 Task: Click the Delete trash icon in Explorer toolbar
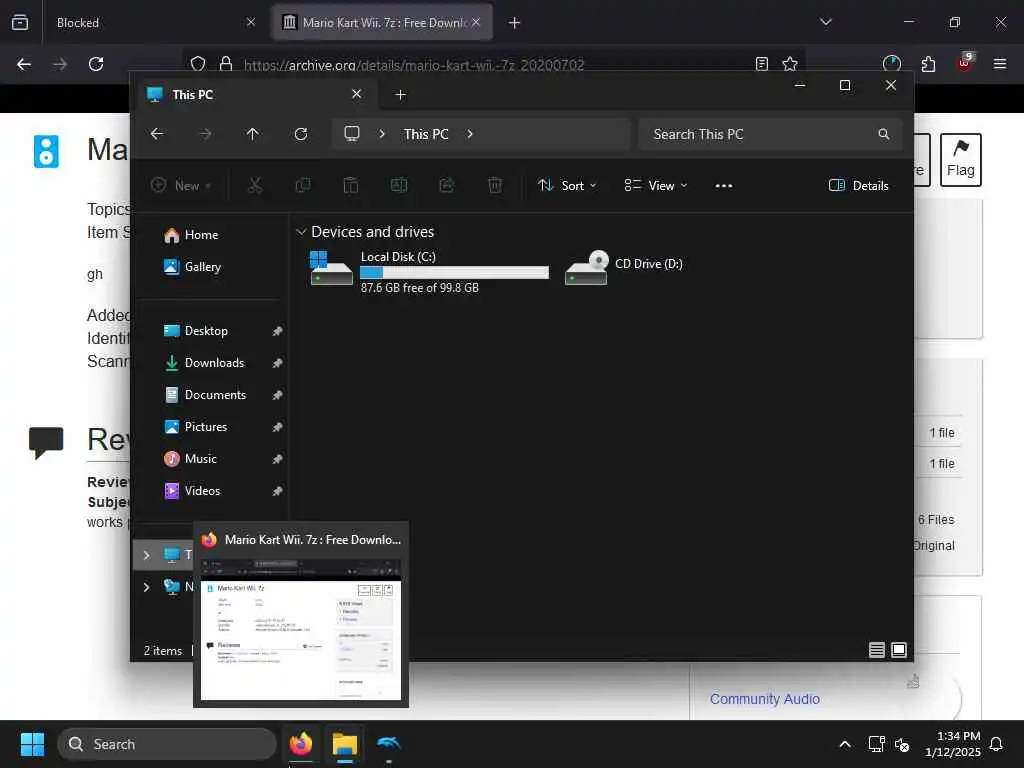pyautogui.click(x=495, y=185)
